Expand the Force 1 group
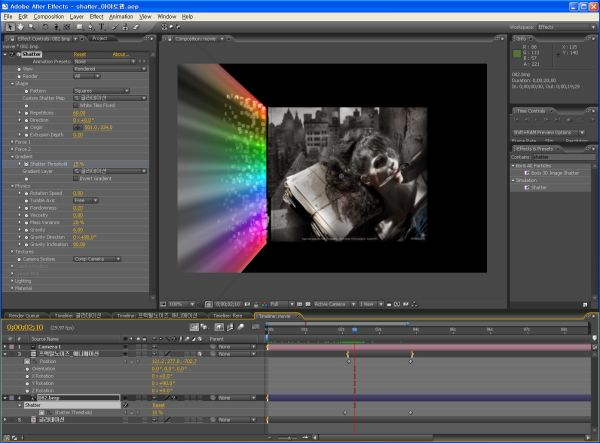Viewport: 600px width, 443px height. click(12, 142)
